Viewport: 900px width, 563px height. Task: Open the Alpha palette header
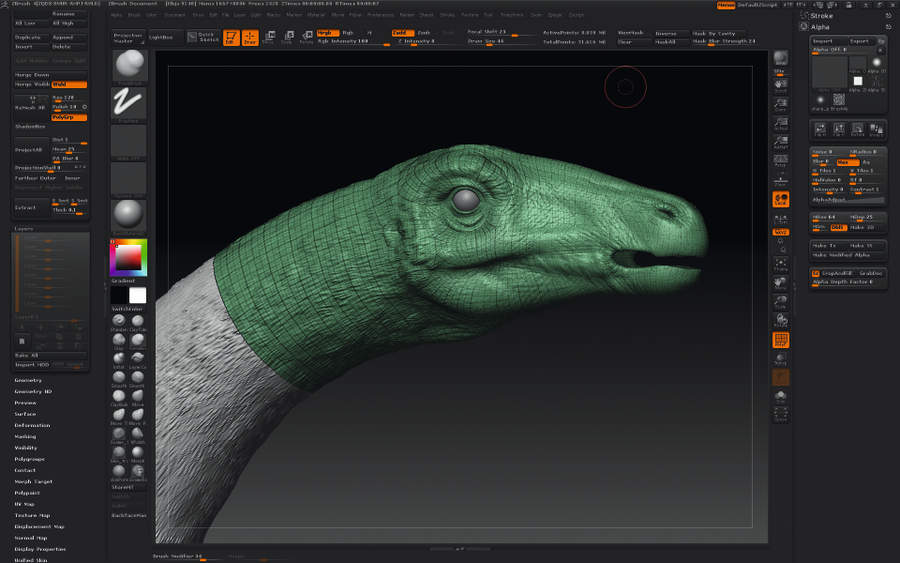click(x=821, y=27)
